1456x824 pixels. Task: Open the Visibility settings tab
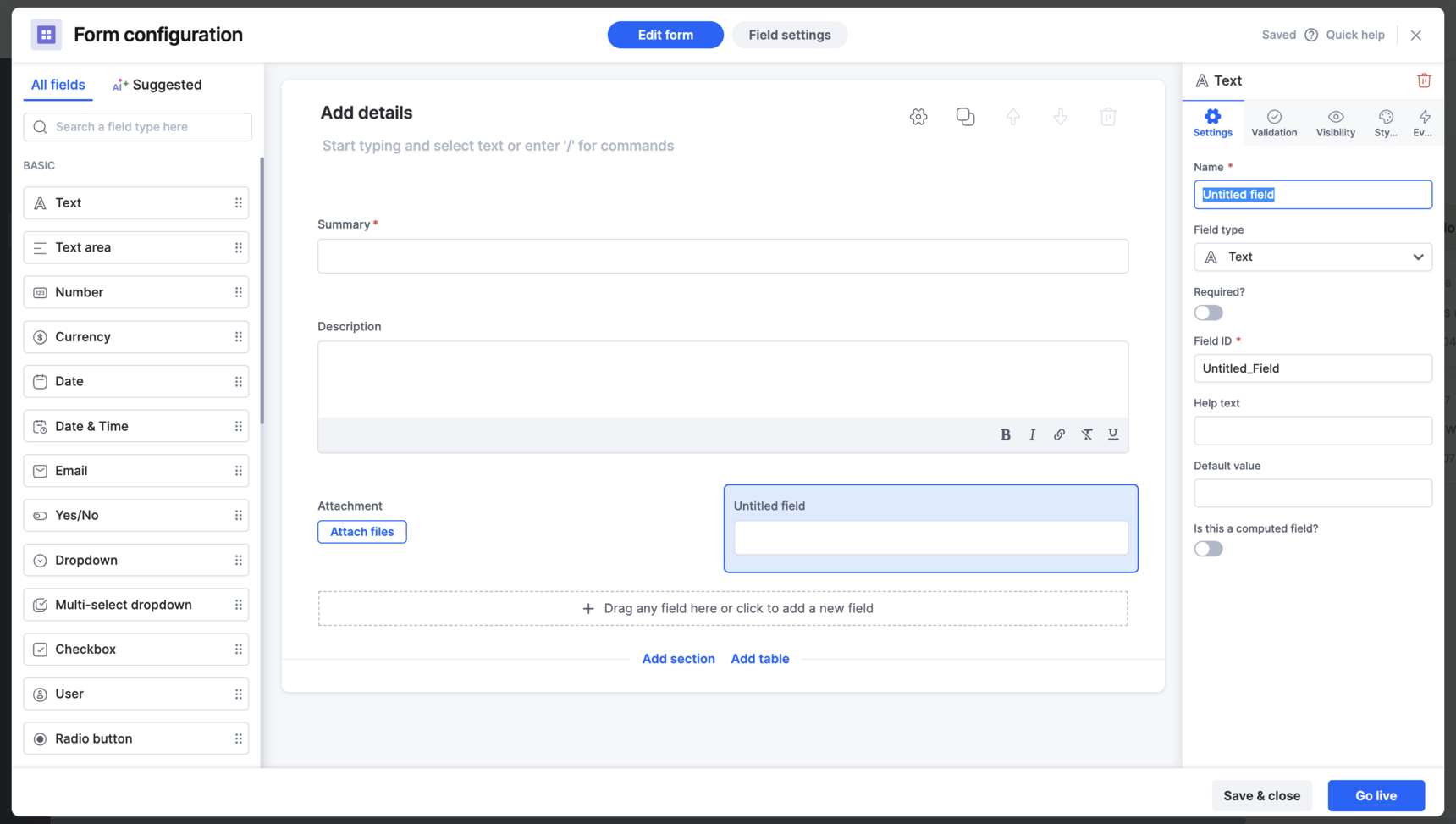pyautogui.click(x=1335, y=123)
